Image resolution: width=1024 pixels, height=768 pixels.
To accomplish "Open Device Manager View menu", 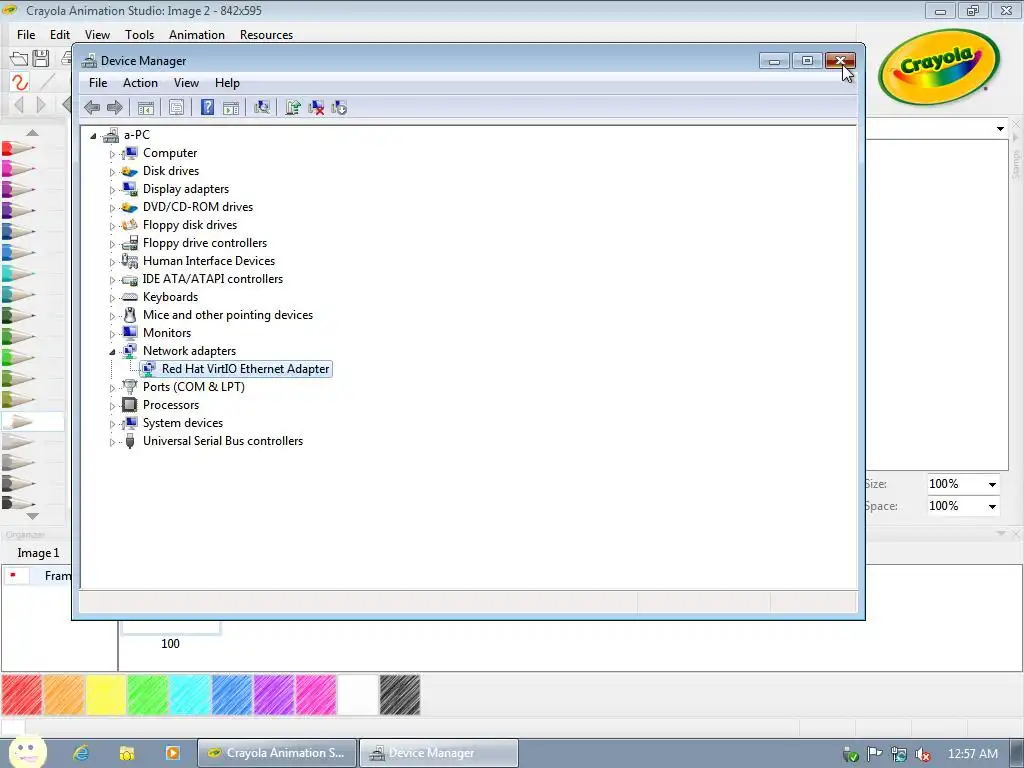I will [x=186, y=83].
